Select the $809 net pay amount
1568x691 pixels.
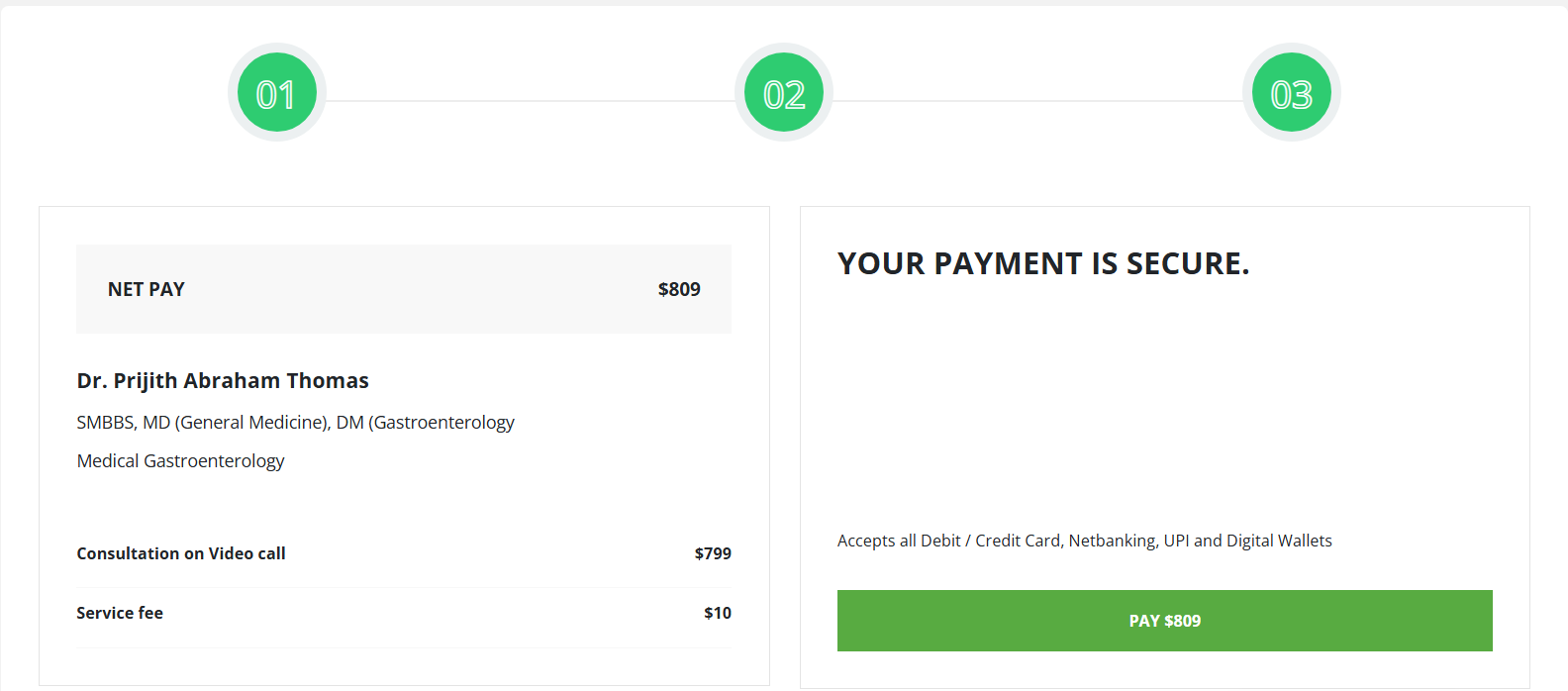pos(679,289)
